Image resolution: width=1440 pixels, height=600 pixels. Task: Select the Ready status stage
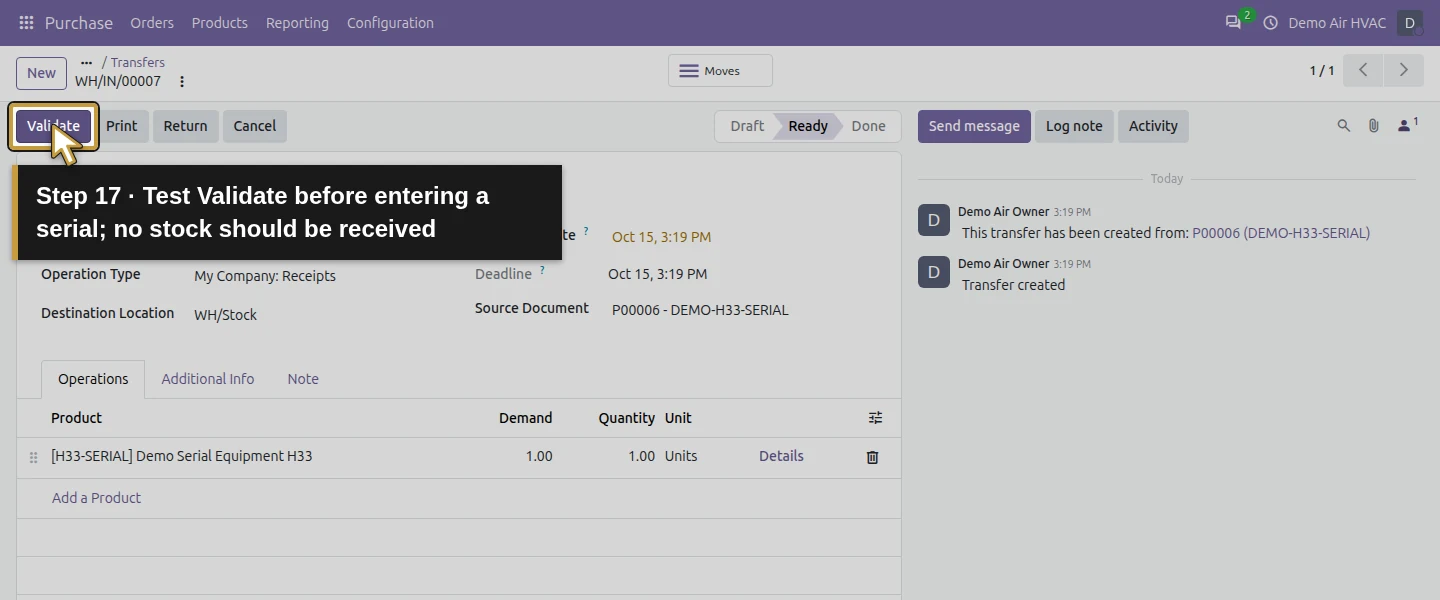click(808, 126)
